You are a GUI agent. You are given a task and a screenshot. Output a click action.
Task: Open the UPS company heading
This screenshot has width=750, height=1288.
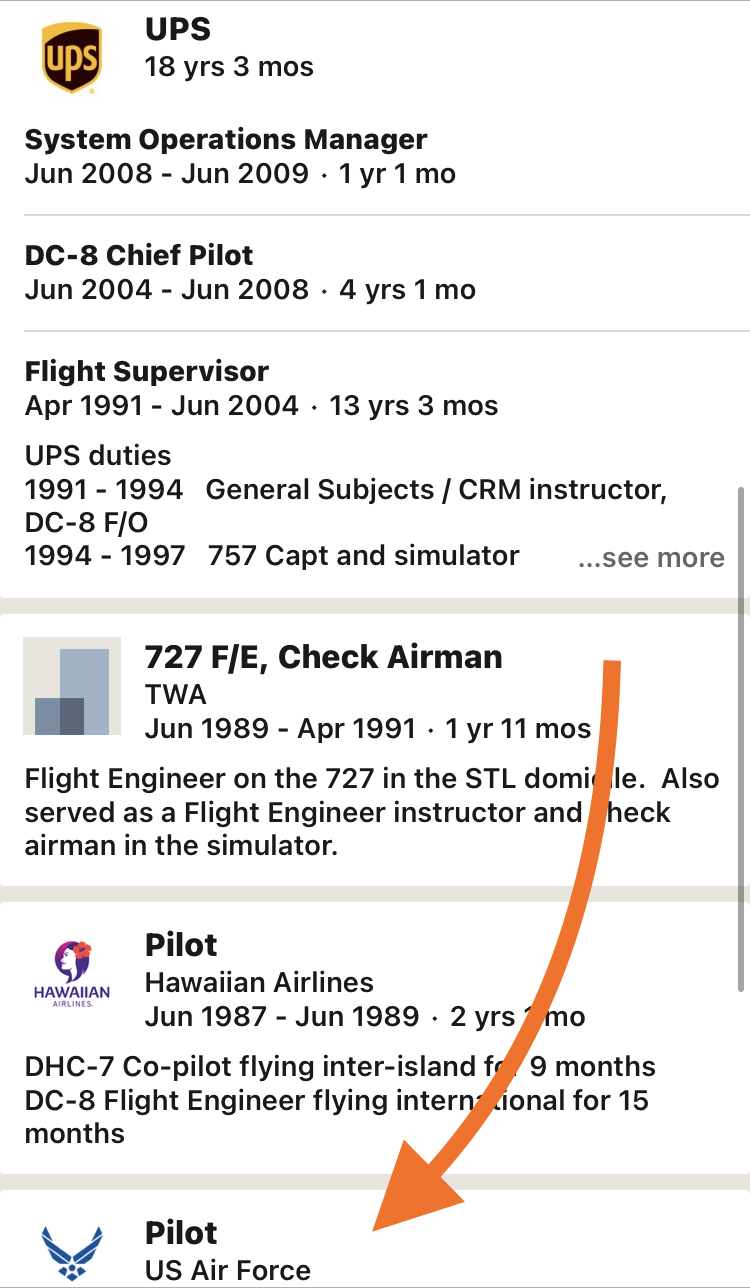point(180,29)
